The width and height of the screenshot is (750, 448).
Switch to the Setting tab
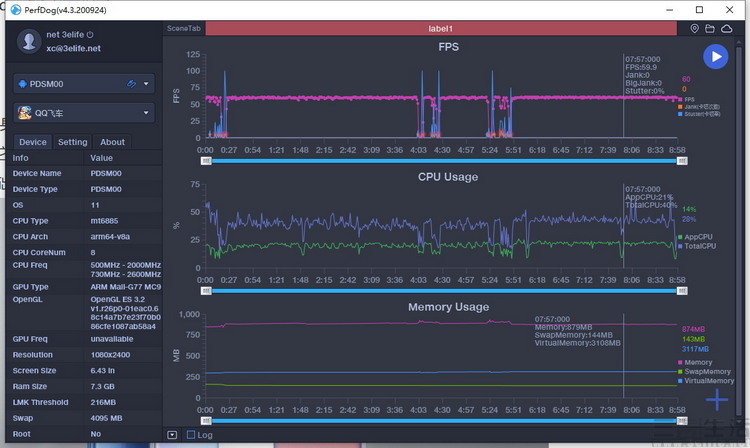click(72, 142)
